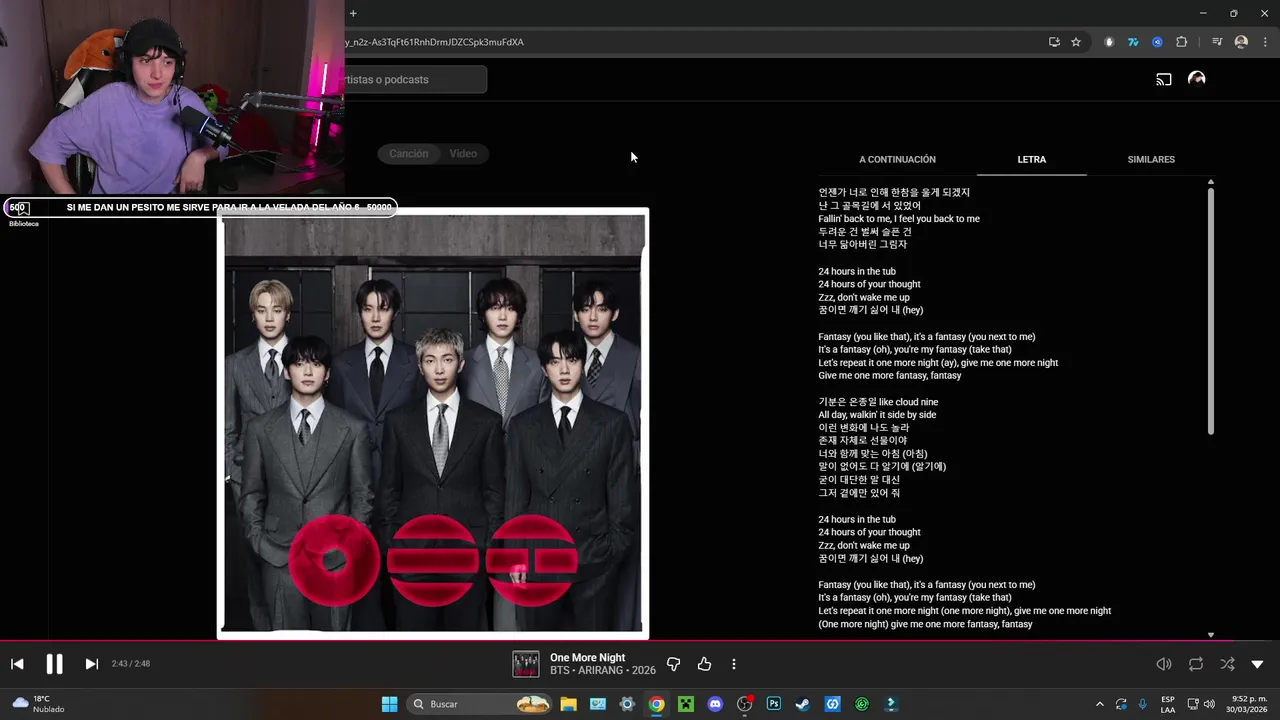1280x720 pixels.
Task: Open BTS • ARIRANG • 2026 link
Action: point(603,670)
